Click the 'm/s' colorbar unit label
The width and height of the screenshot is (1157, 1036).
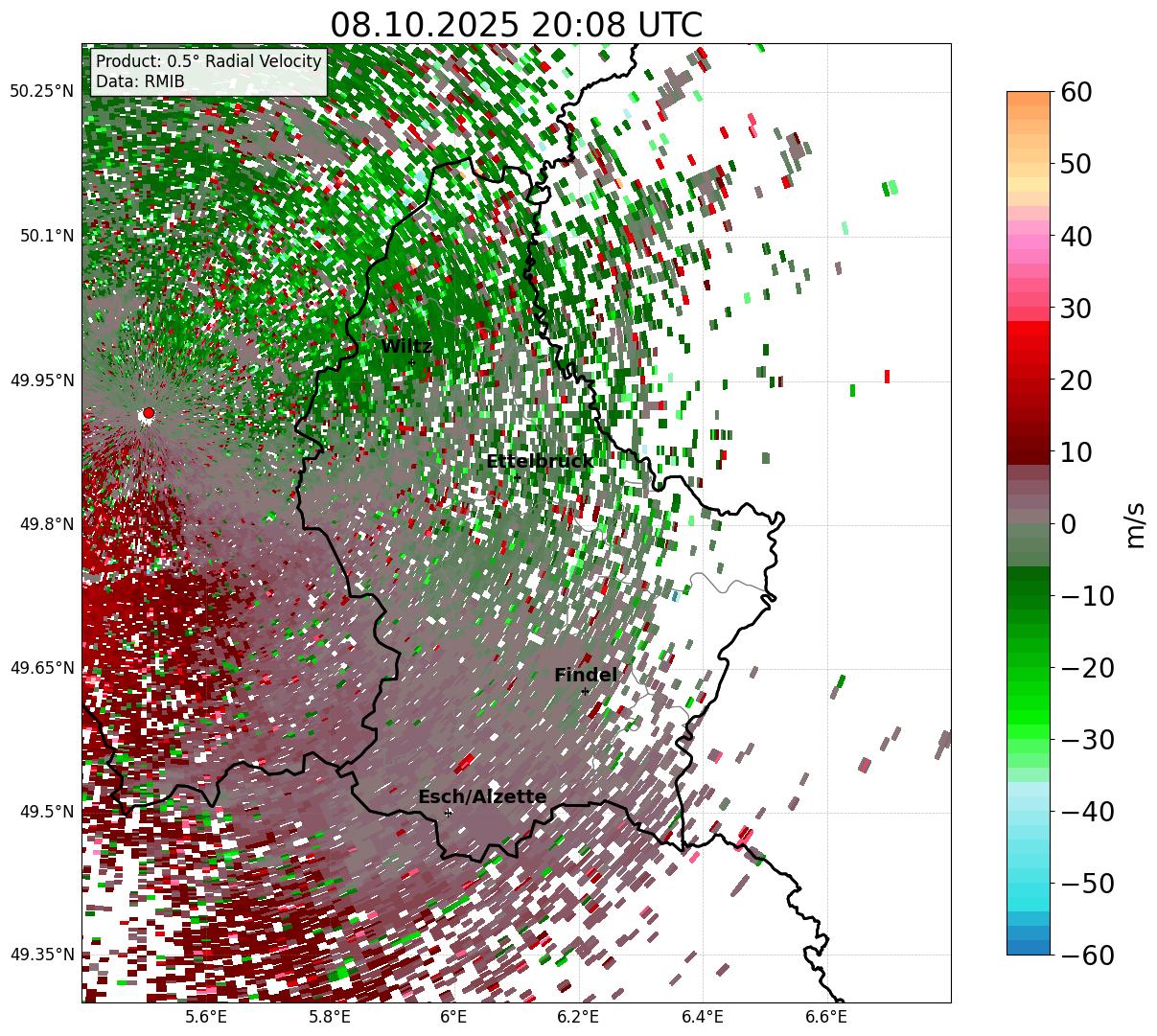click(x=1135, y=523)
